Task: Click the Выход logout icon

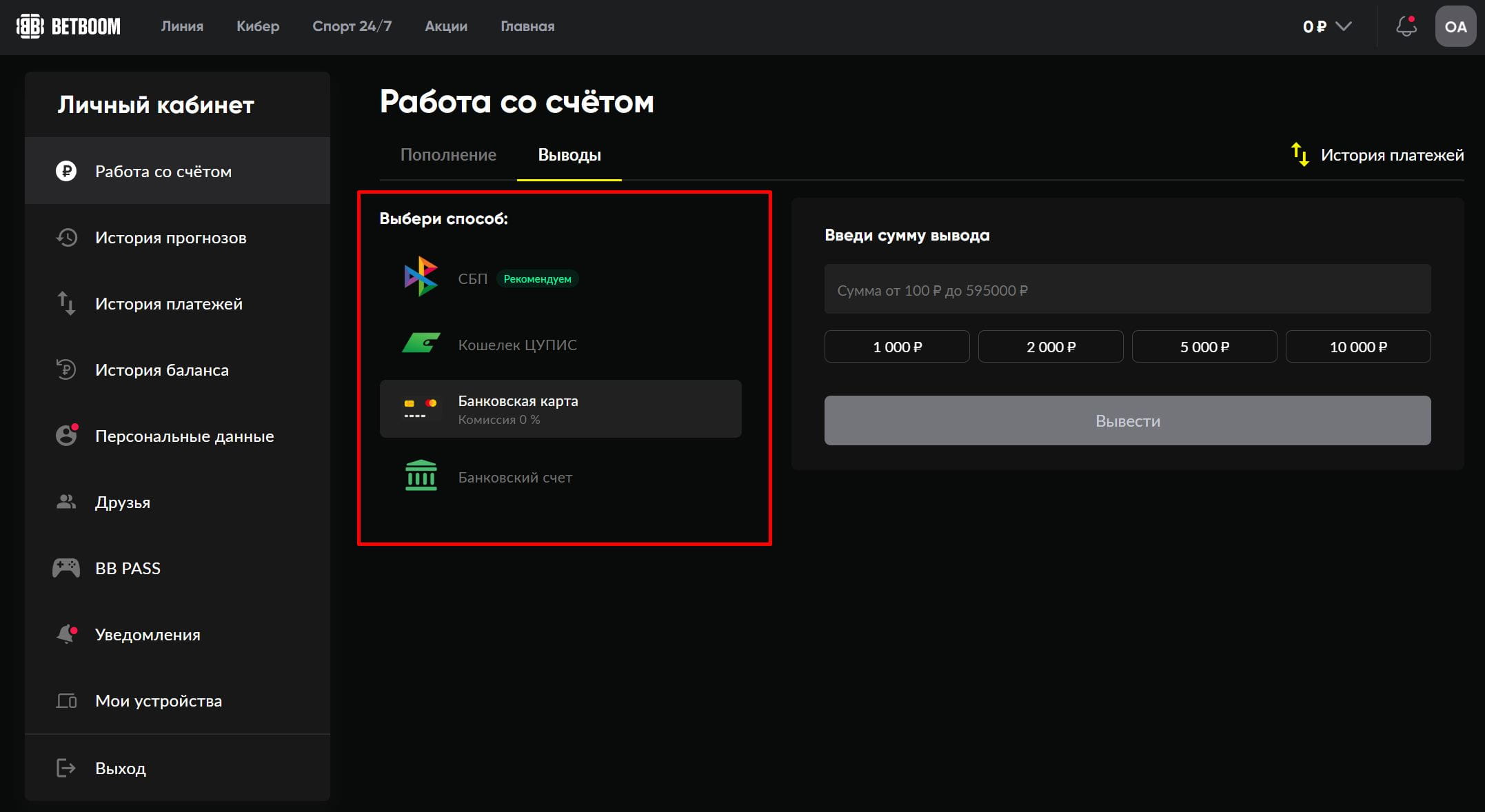Action: [66, 768]
